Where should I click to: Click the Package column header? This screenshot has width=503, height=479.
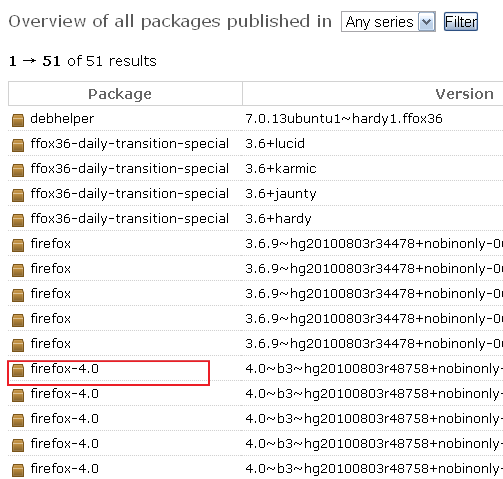pos(120,94)
